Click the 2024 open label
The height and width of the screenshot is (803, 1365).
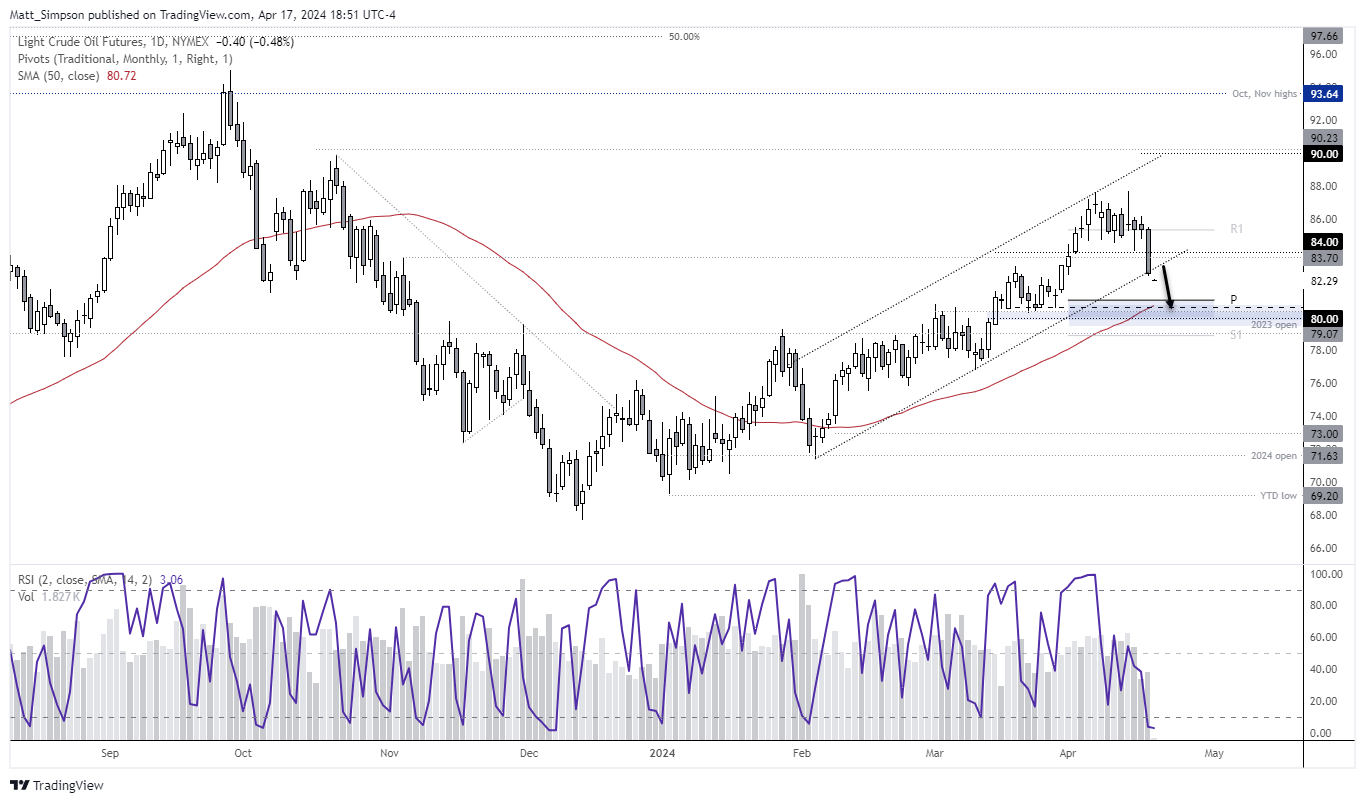pyautogui.click(x=1273, y=456)
